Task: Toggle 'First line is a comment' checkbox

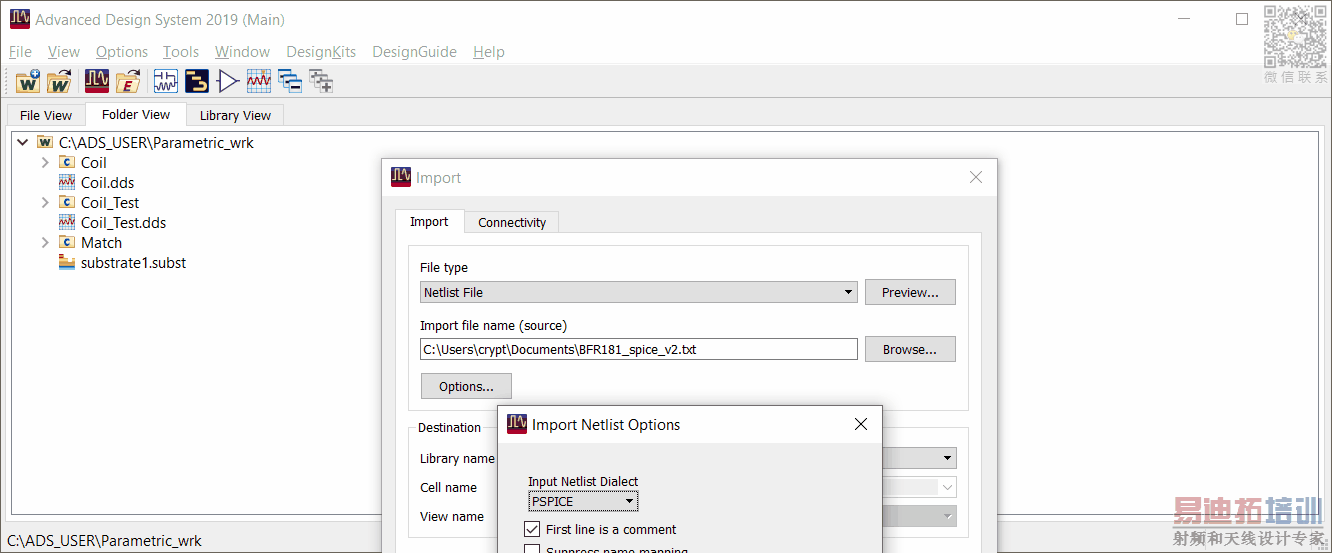Action: (x=532, y=529)
